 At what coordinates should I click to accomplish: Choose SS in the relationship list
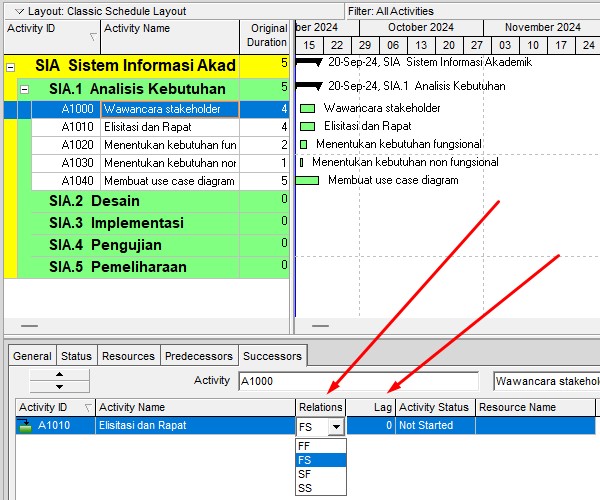point(321,488)
